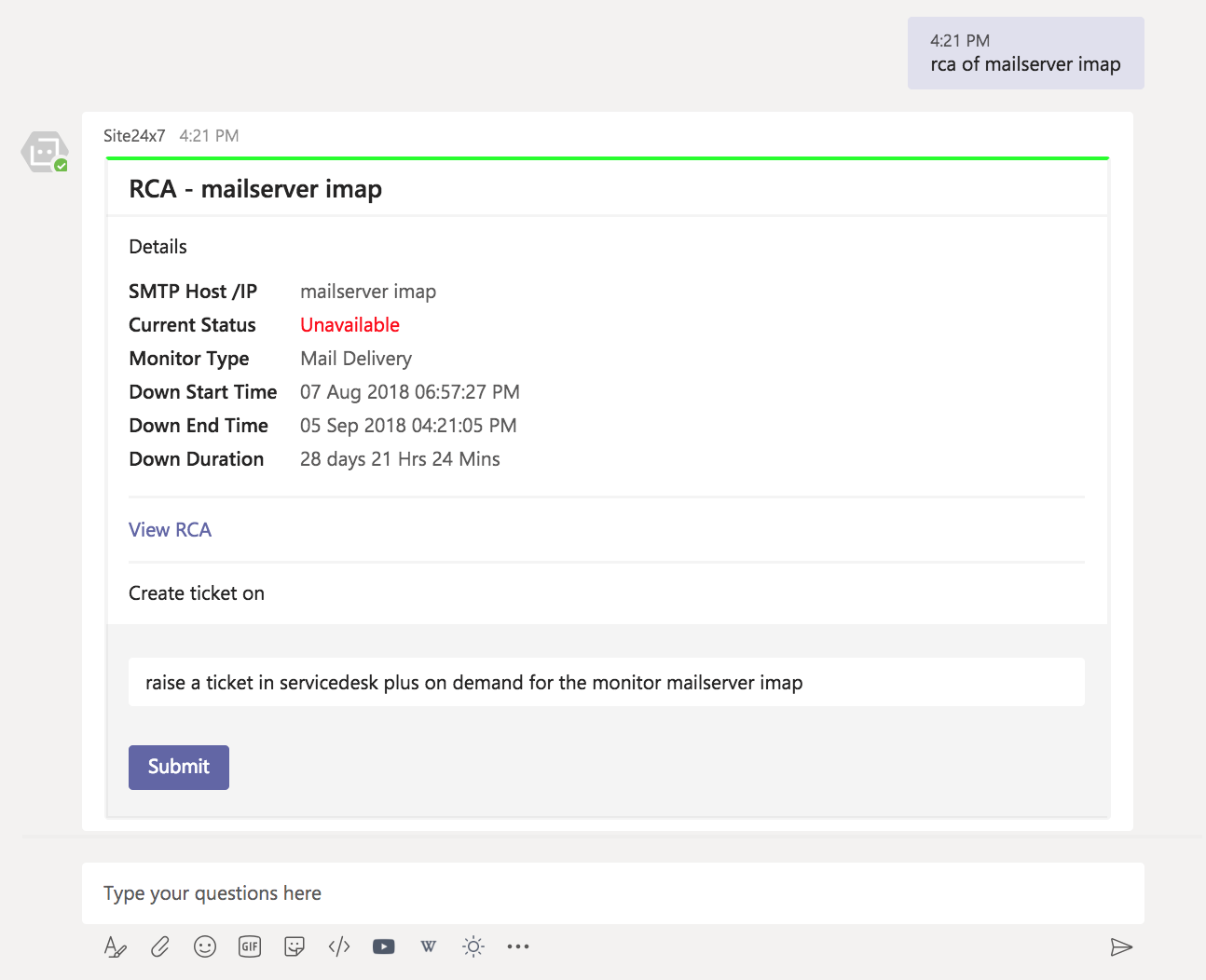
Task: Open the sticker picker
Action: pyautogui.click(x=295, y=946)
